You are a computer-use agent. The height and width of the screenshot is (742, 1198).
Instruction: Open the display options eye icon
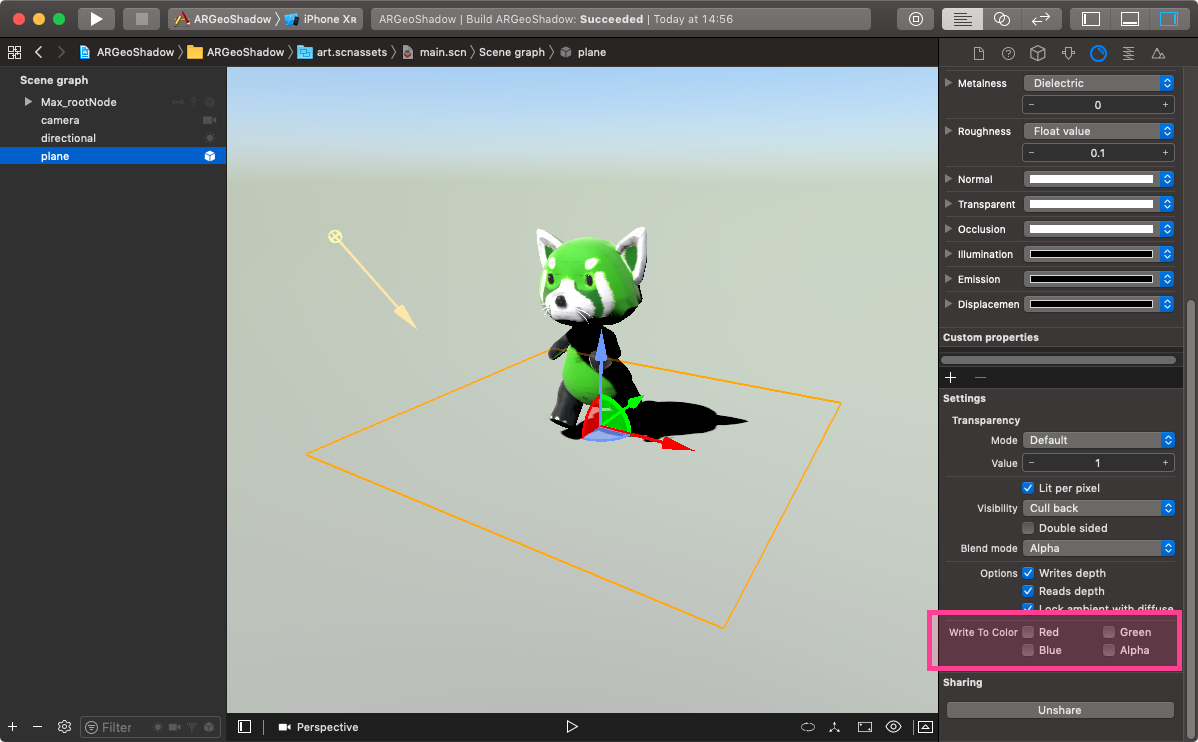(893, 727)
